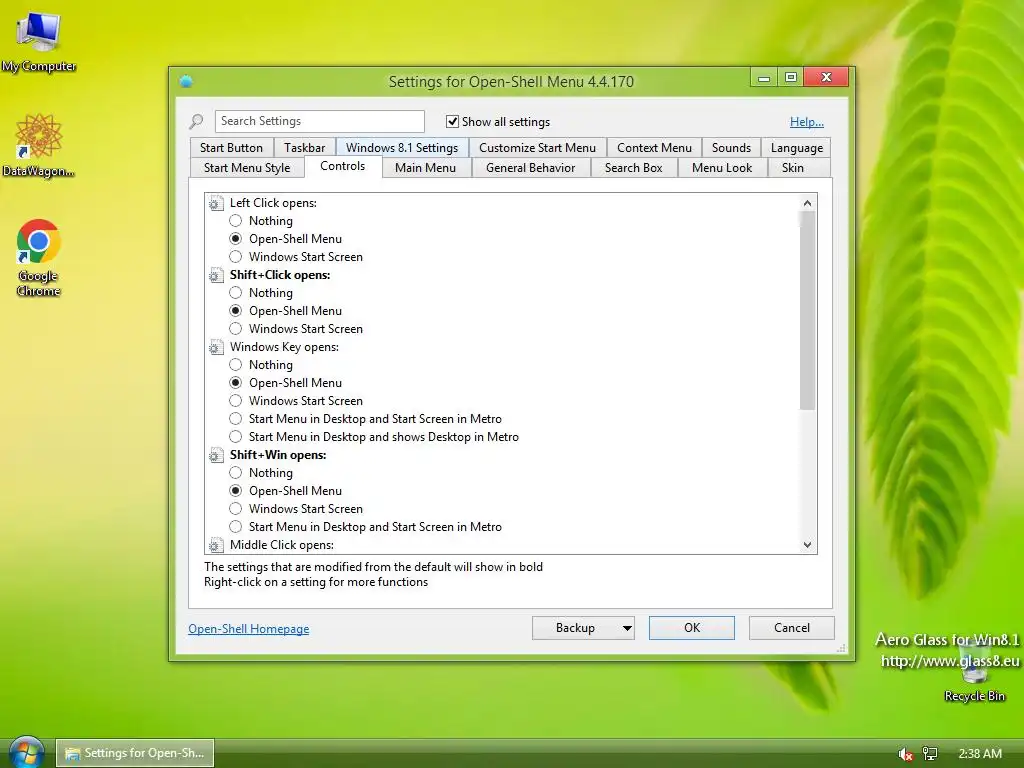This screenshot has height=768, width=1024.
Task: Maximize the settings window
Action: click(x=791, y=77)
